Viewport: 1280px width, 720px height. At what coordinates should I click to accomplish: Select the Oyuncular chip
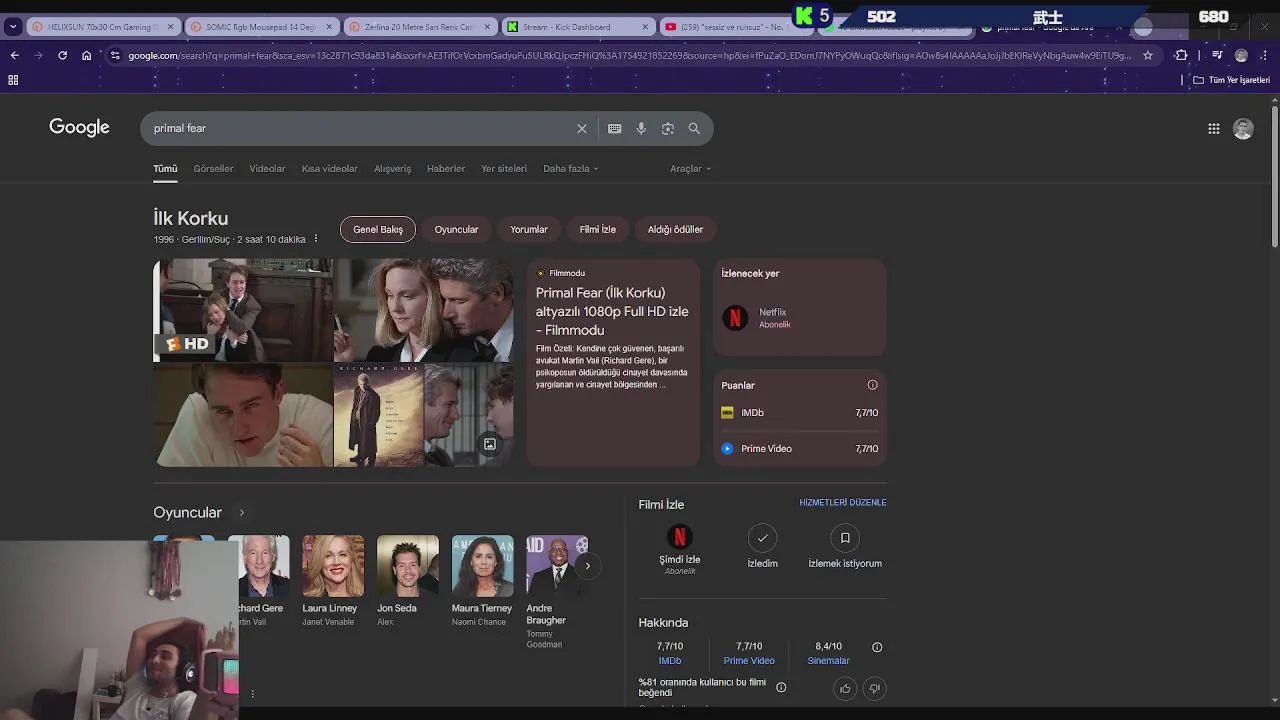pos(456,229)
